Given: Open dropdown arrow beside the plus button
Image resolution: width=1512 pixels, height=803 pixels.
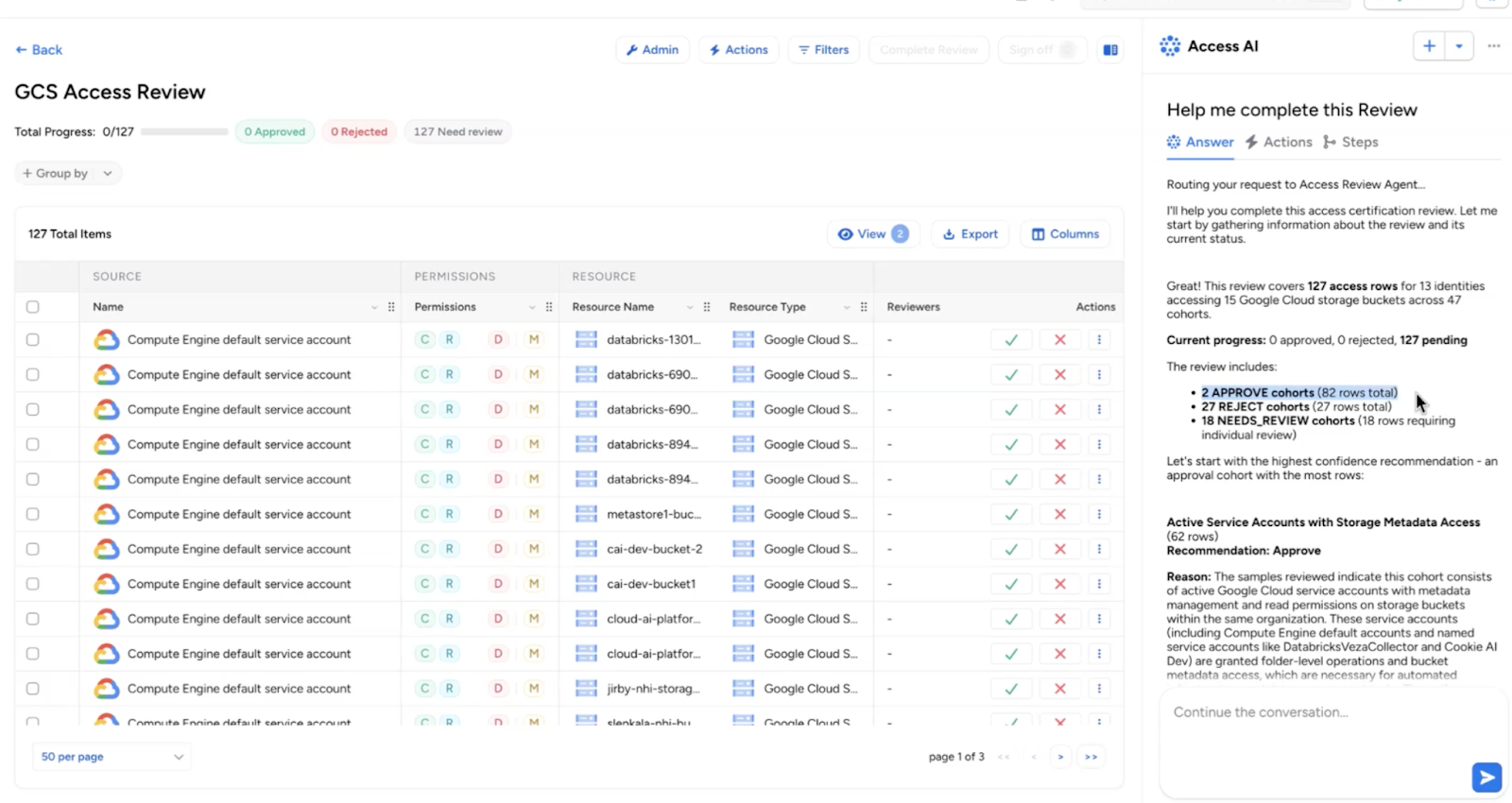Looking at the screenshot, I should (1459, 46).
